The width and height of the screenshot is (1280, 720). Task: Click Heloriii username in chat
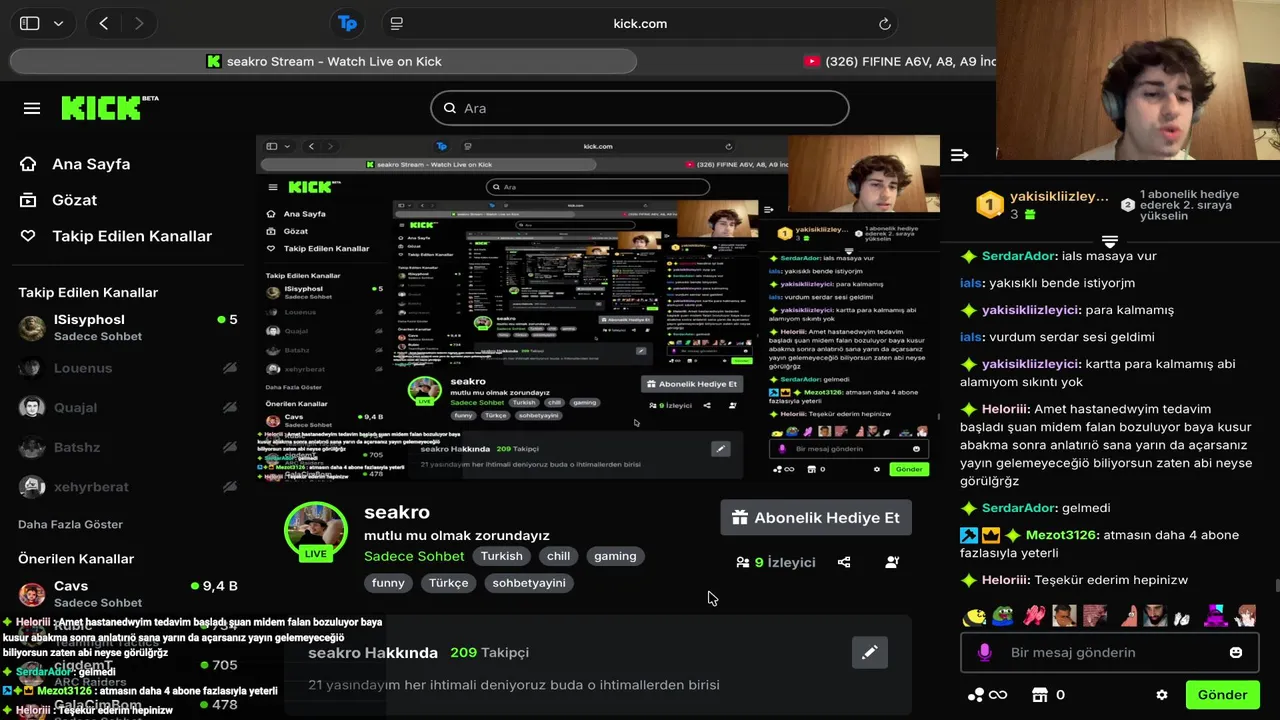1005,580
